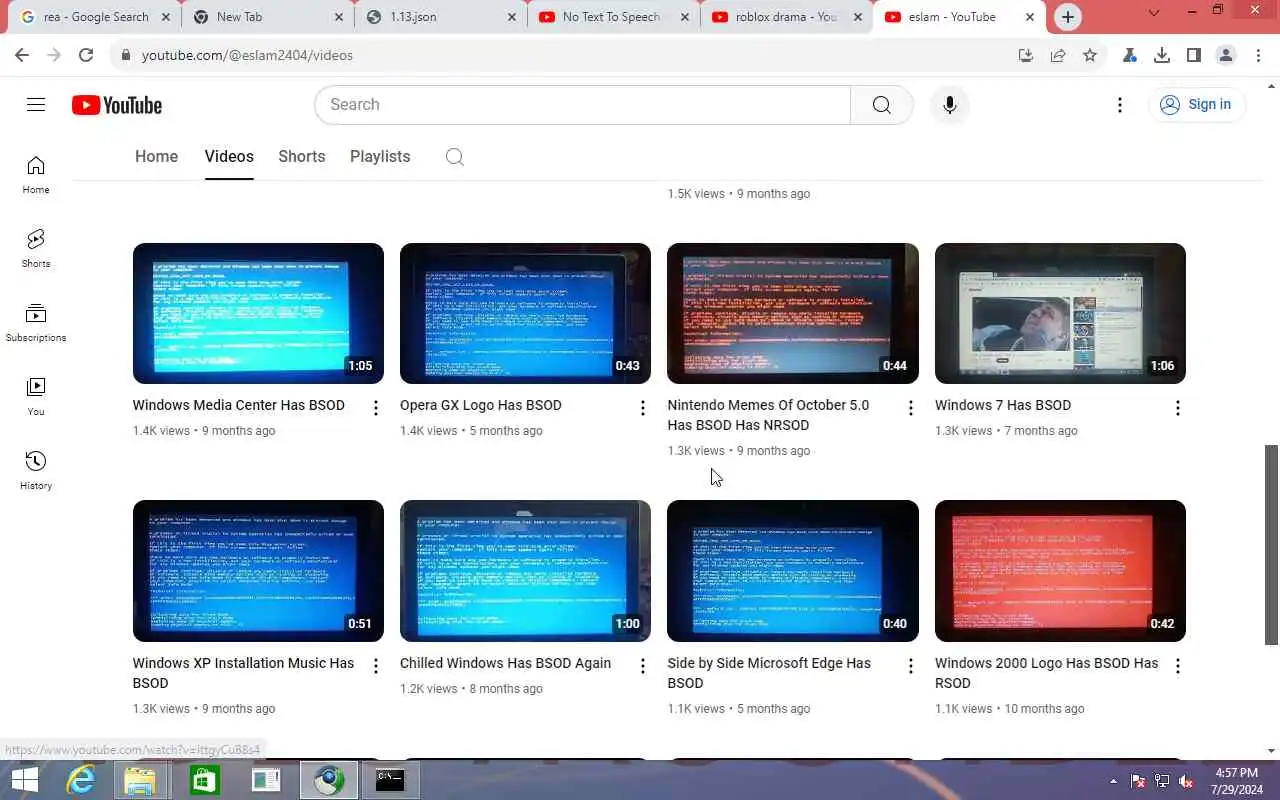Image resolution: width=1280 pixels, height=800 pixels.
Task: Open YouTube settings three-dot menu
Action: coord(1120,105)
